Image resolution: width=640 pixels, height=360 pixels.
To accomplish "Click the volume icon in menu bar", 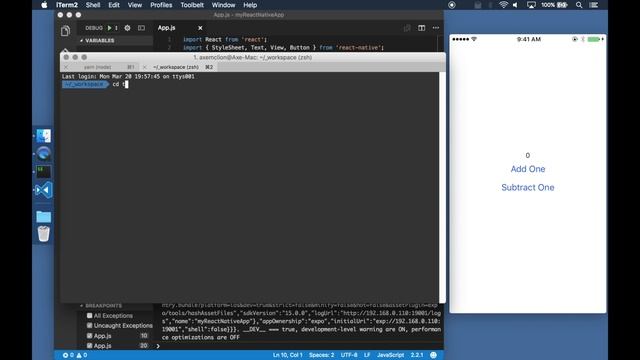I will click(x=516, y=5).
